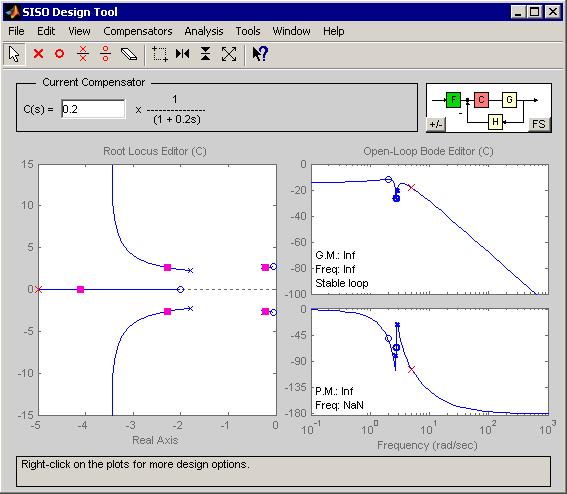The image size is (567, 494).
Task: Click the (1 + 0.2s) denominator text
Action: 177,119
